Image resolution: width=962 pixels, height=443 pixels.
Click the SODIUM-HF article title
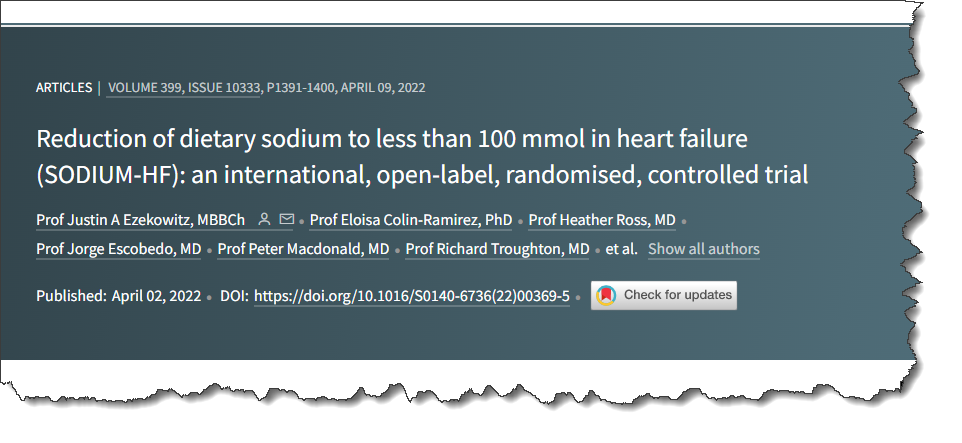(x=422, y=157)
